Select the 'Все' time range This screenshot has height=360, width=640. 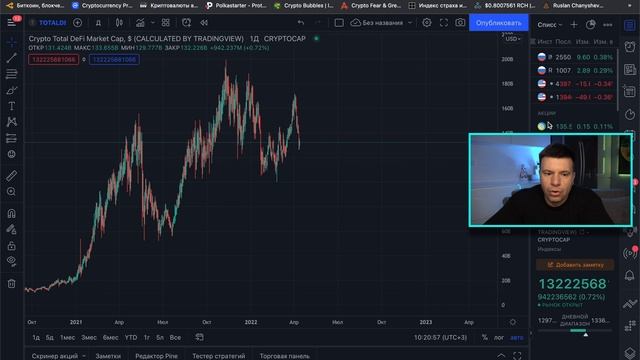(175, 338)
